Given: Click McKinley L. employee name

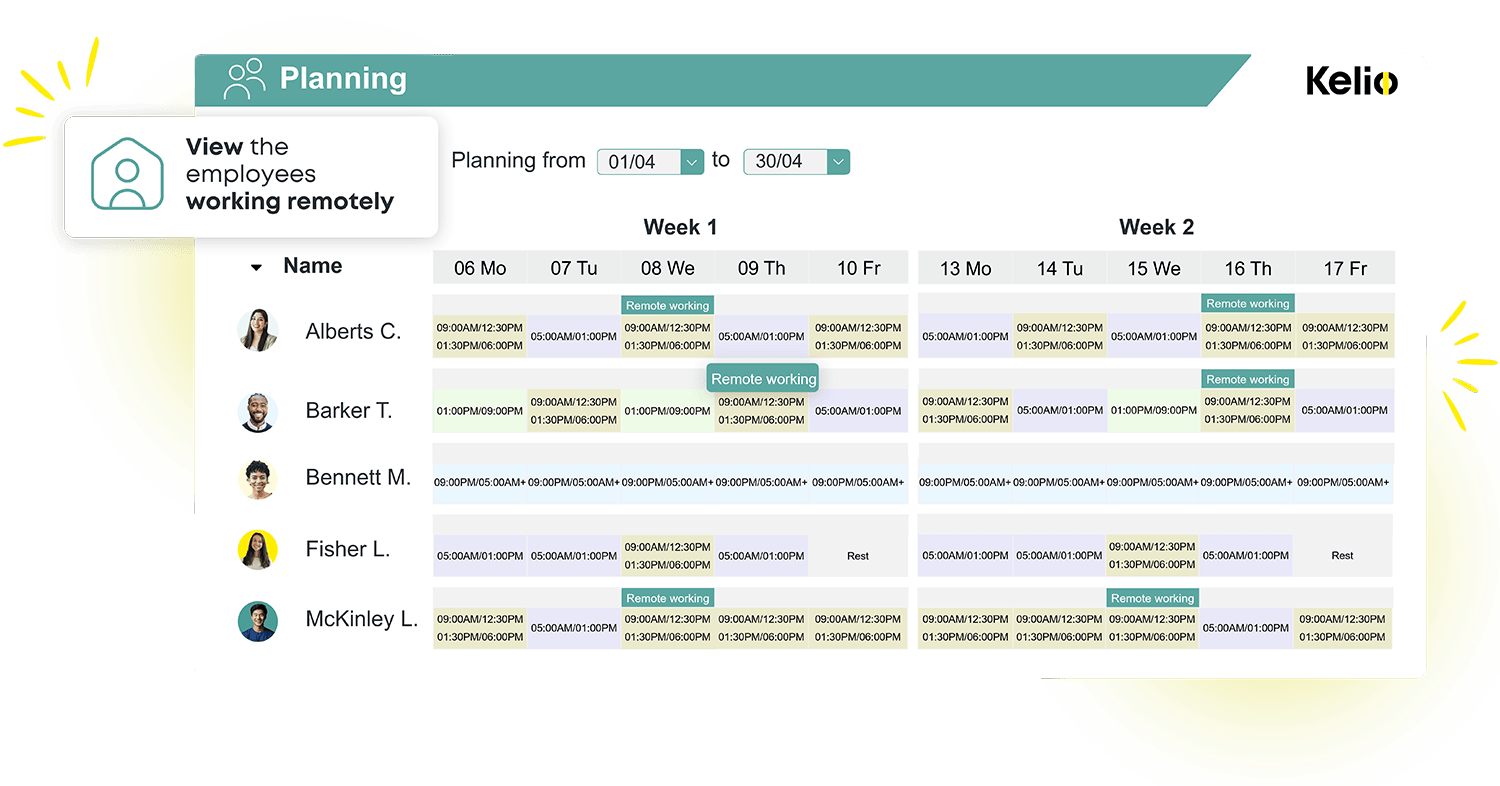Looking at the screenshot, I should click(x=362, y=619).
